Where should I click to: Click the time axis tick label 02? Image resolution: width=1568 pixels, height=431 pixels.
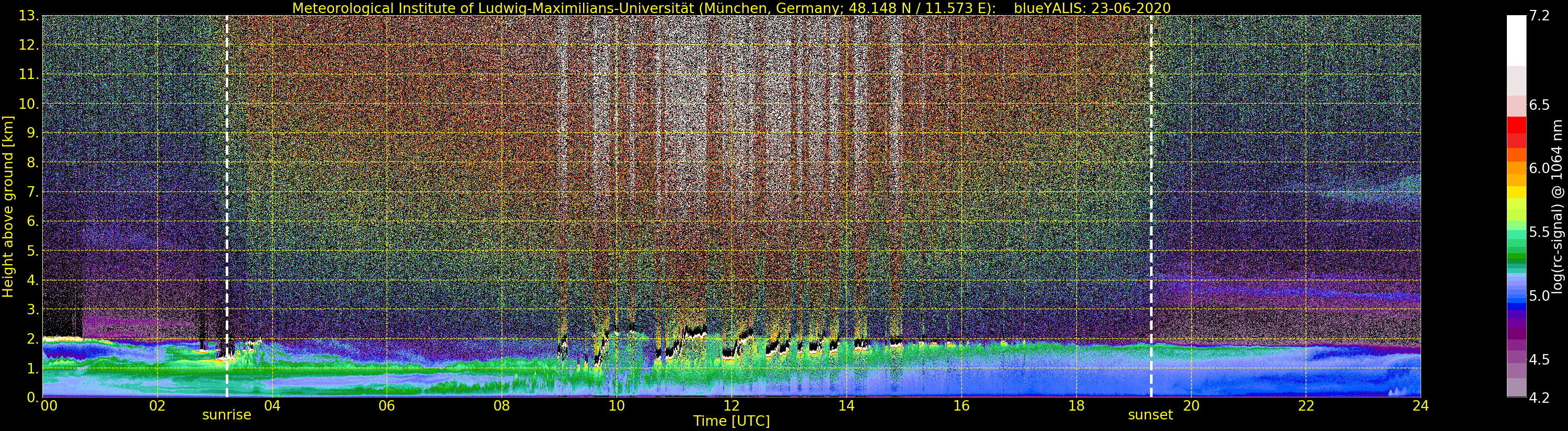click(157, 406)
